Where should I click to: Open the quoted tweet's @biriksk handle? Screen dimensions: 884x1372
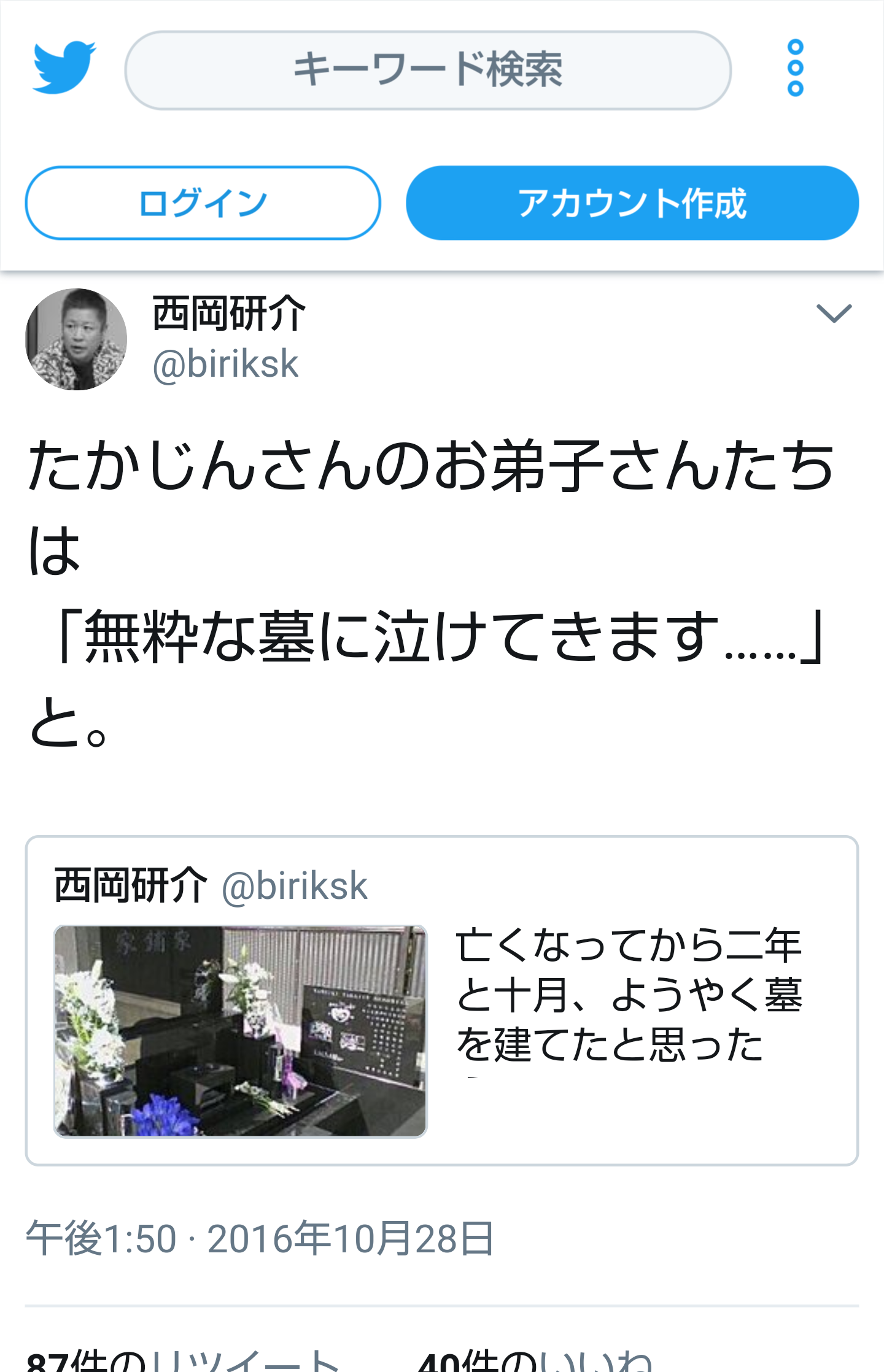tap(294, 886)
